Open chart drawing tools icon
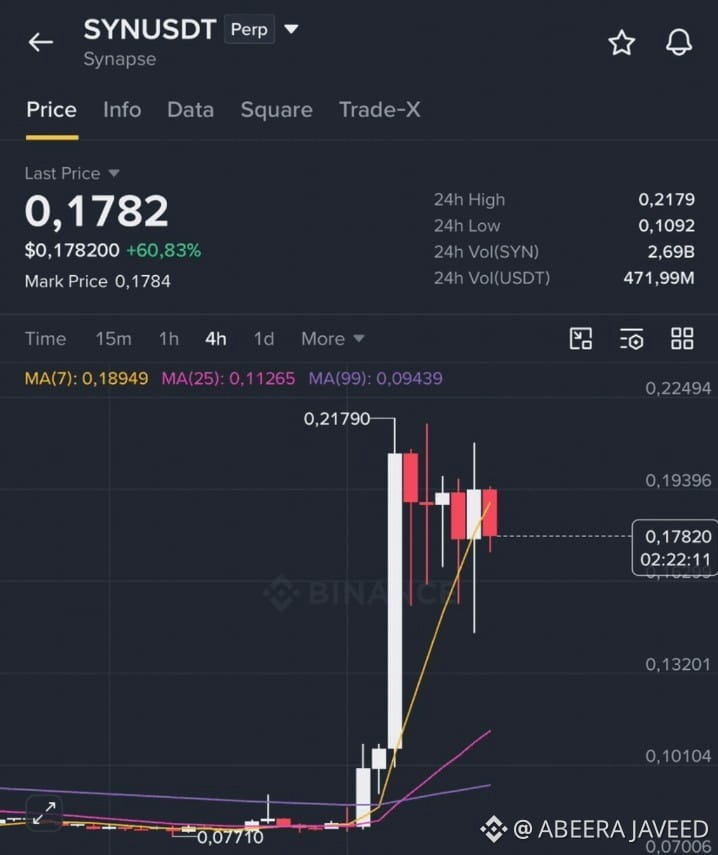Viewport: 718px width, 855px height. click(x=581, y=339)
